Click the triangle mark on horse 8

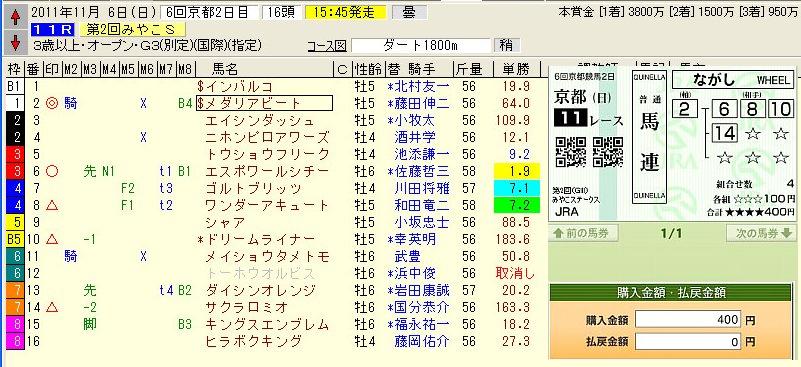[52, 205]
